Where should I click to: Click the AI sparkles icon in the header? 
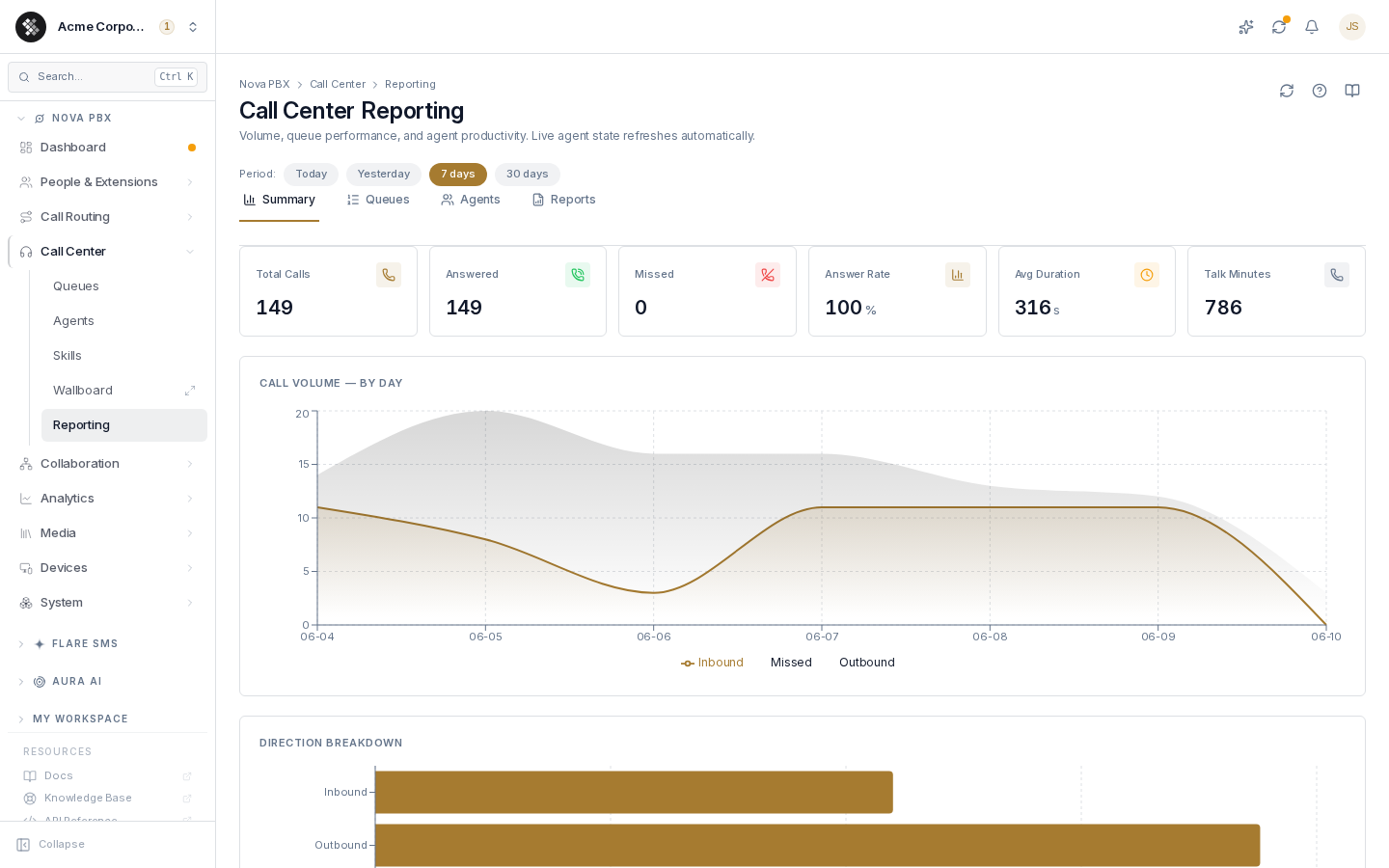point(1246,27)
